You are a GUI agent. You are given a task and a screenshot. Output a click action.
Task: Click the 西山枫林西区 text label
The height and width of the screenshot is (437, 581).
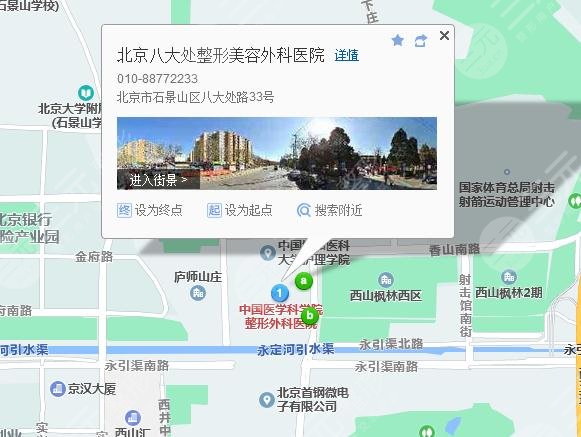tap(386, 296)
